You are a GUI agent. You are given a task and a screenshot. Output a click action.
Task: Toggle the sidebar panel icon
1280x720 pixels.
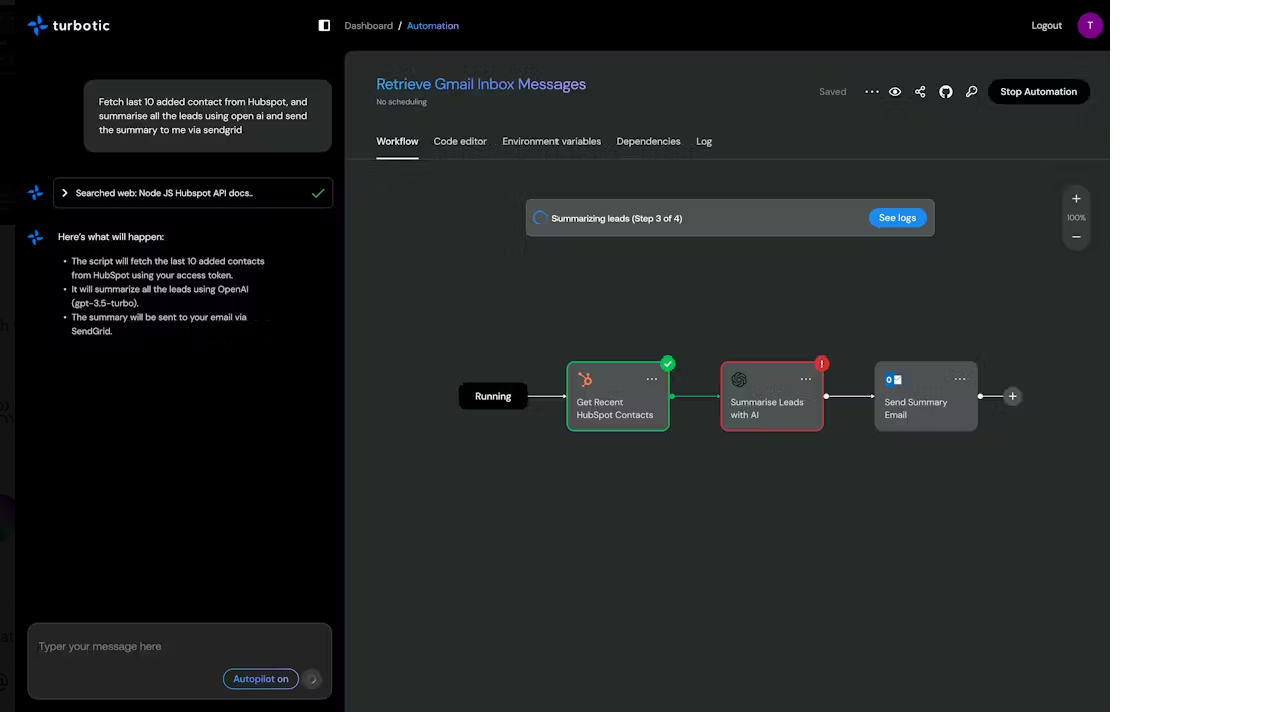[324, 25]
